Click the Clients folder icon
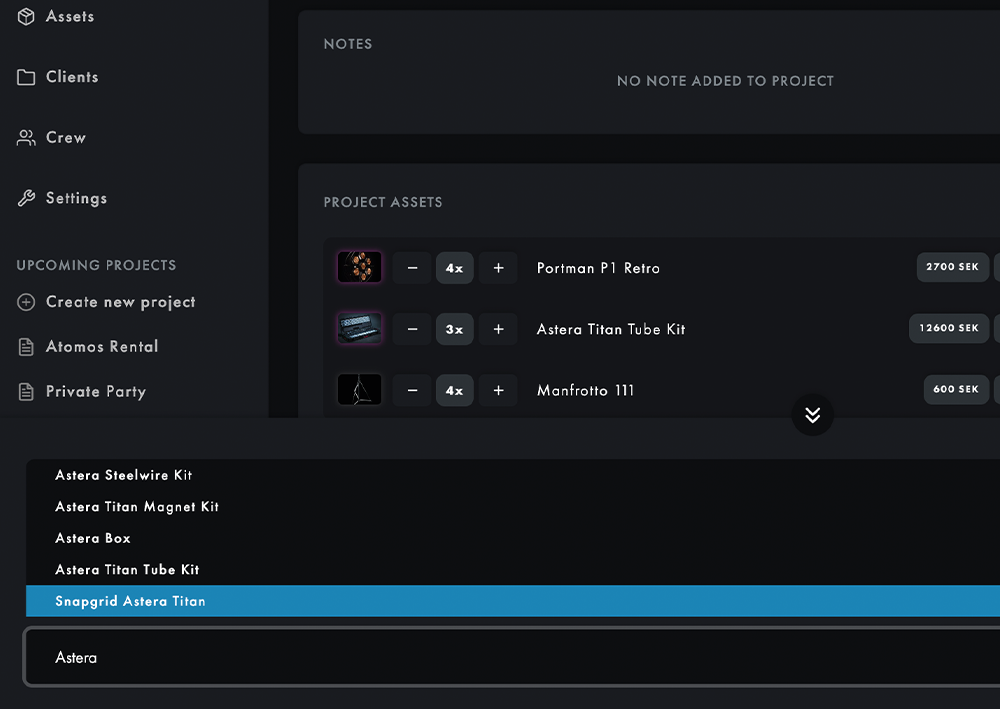The image size is (1000, 709). [26, 77]
